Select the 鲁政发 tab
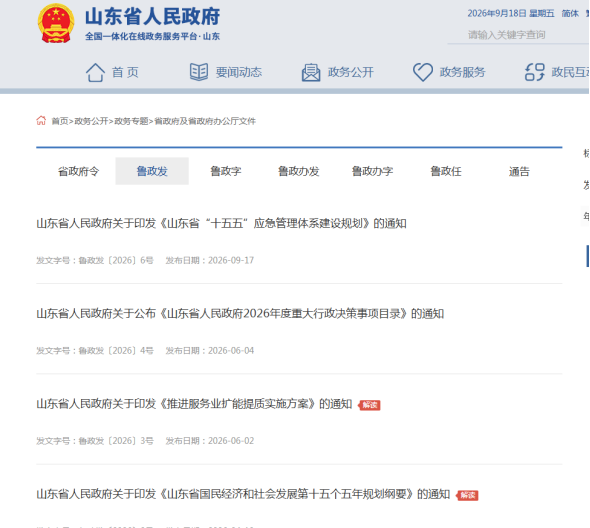The width and height of the screenshot is (590, 528). [x=152, y=171]
